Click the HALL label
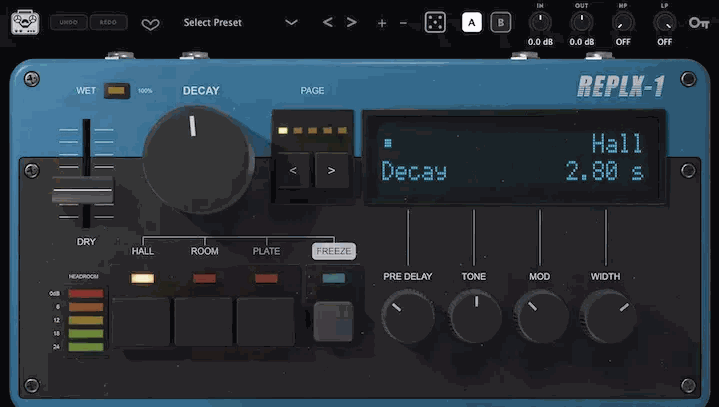This screenshot has width=719, height=407. click(x=143, y=251)
